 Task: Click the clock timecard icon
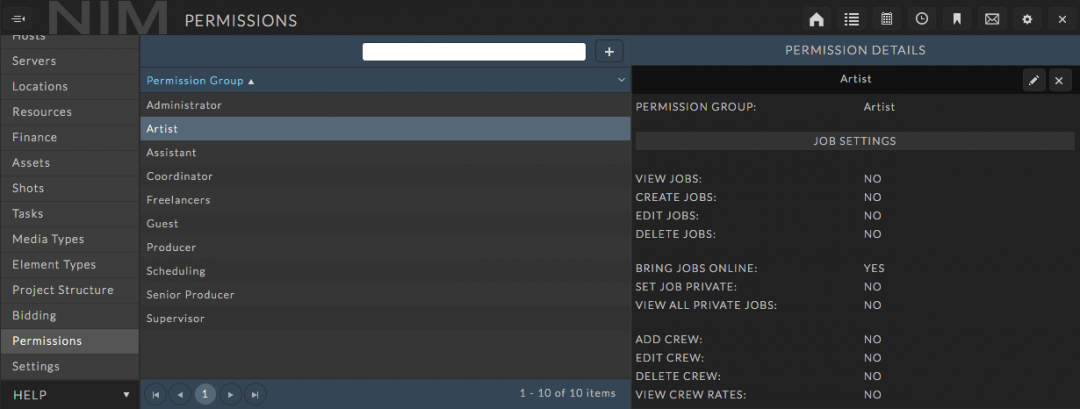921,19
